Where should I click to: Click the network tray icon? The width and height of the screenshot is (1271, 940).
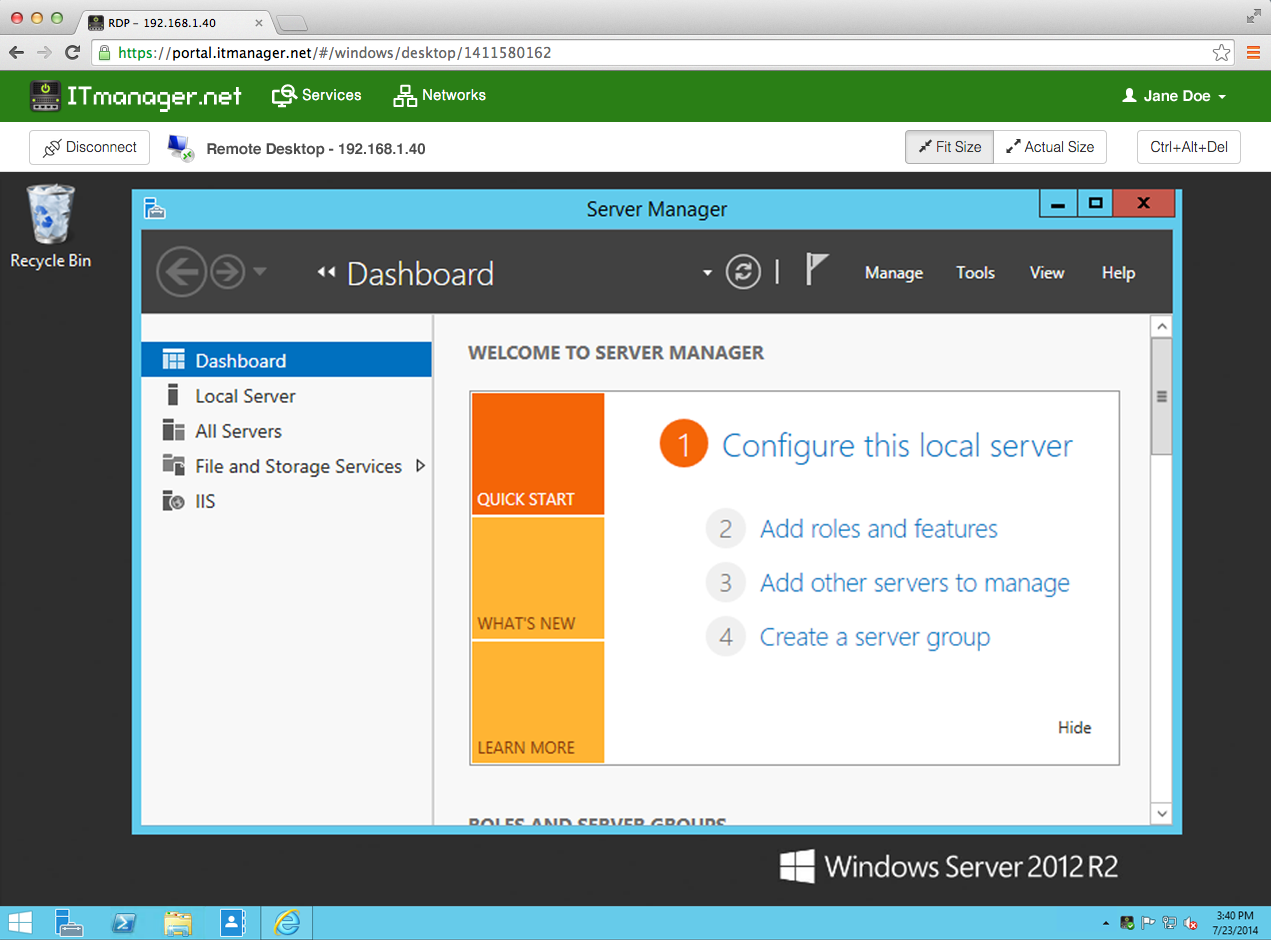point(1169,922)
